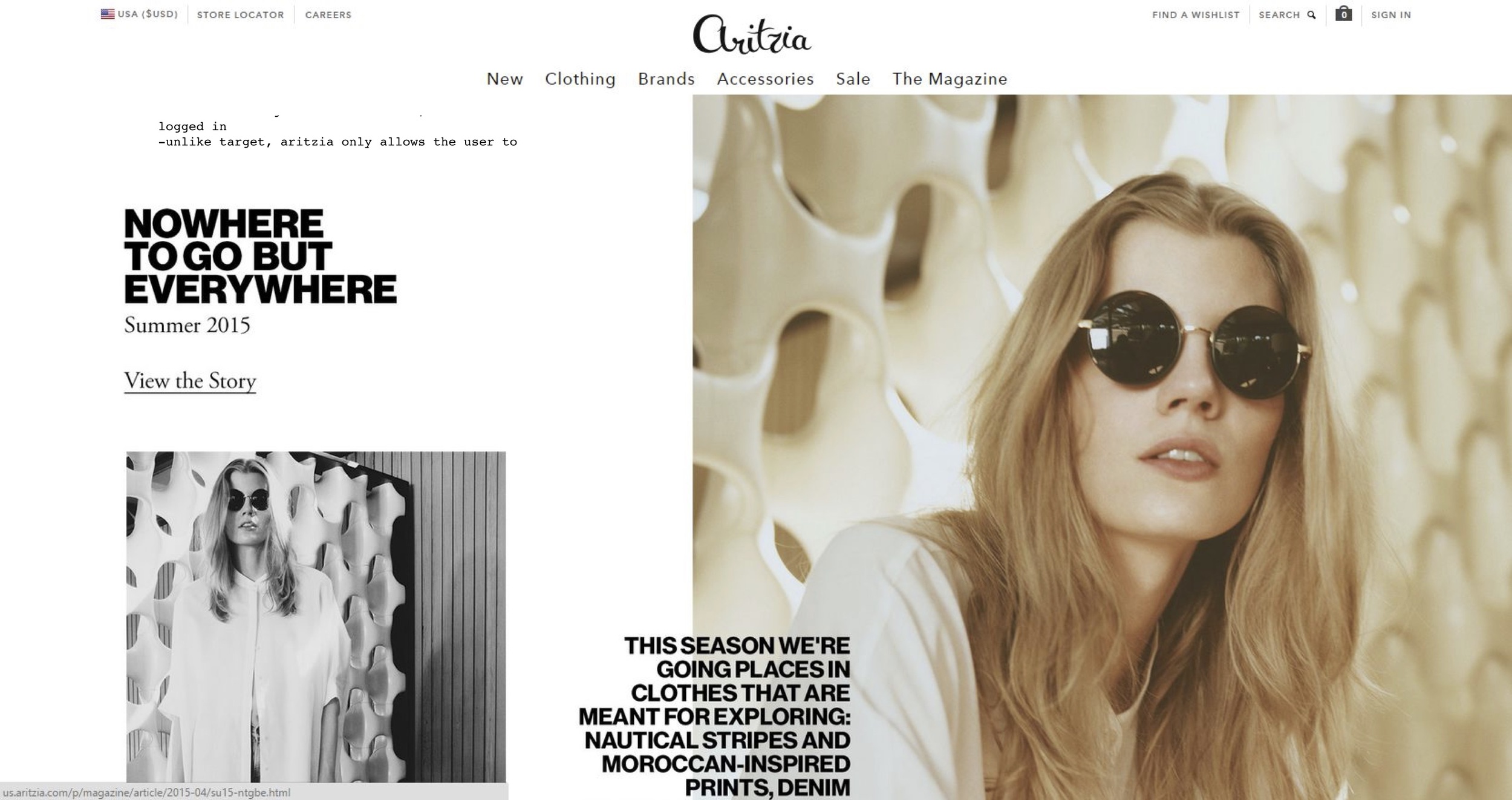This screenshot has width=1512, height=800.
Task: Open the Clothing menu
Action: (581, 79)
